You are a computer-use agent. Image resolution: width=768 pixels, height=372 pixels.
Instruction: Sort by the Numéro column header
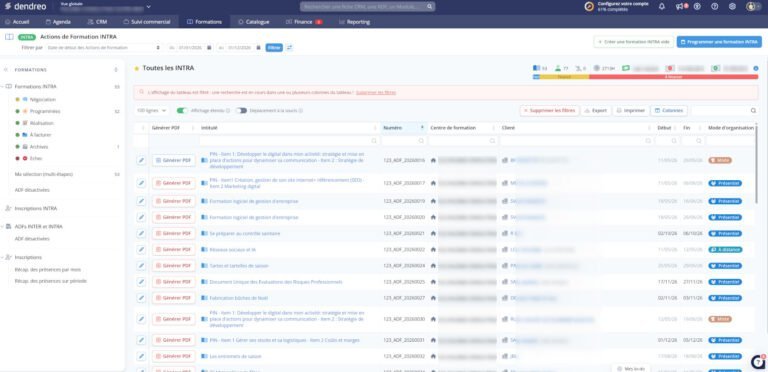pyautogui.click(x=404, y=128)
